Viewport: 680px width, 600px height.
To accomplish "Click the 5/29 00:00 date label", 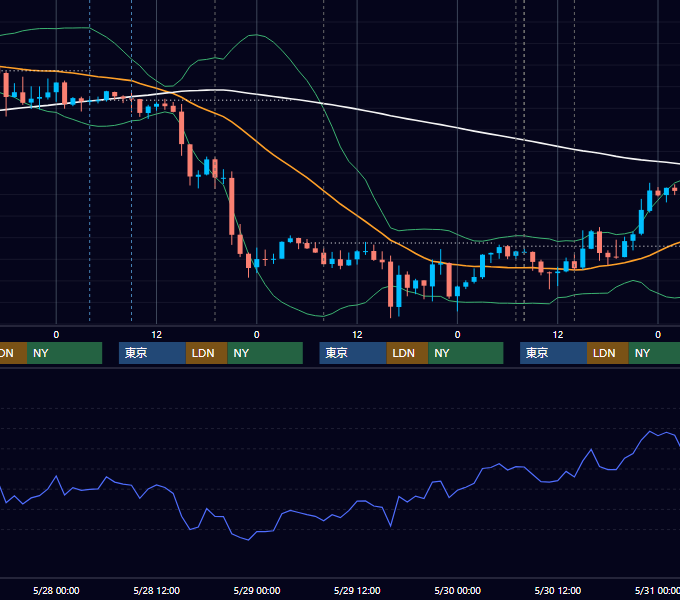I will point(257,590).
